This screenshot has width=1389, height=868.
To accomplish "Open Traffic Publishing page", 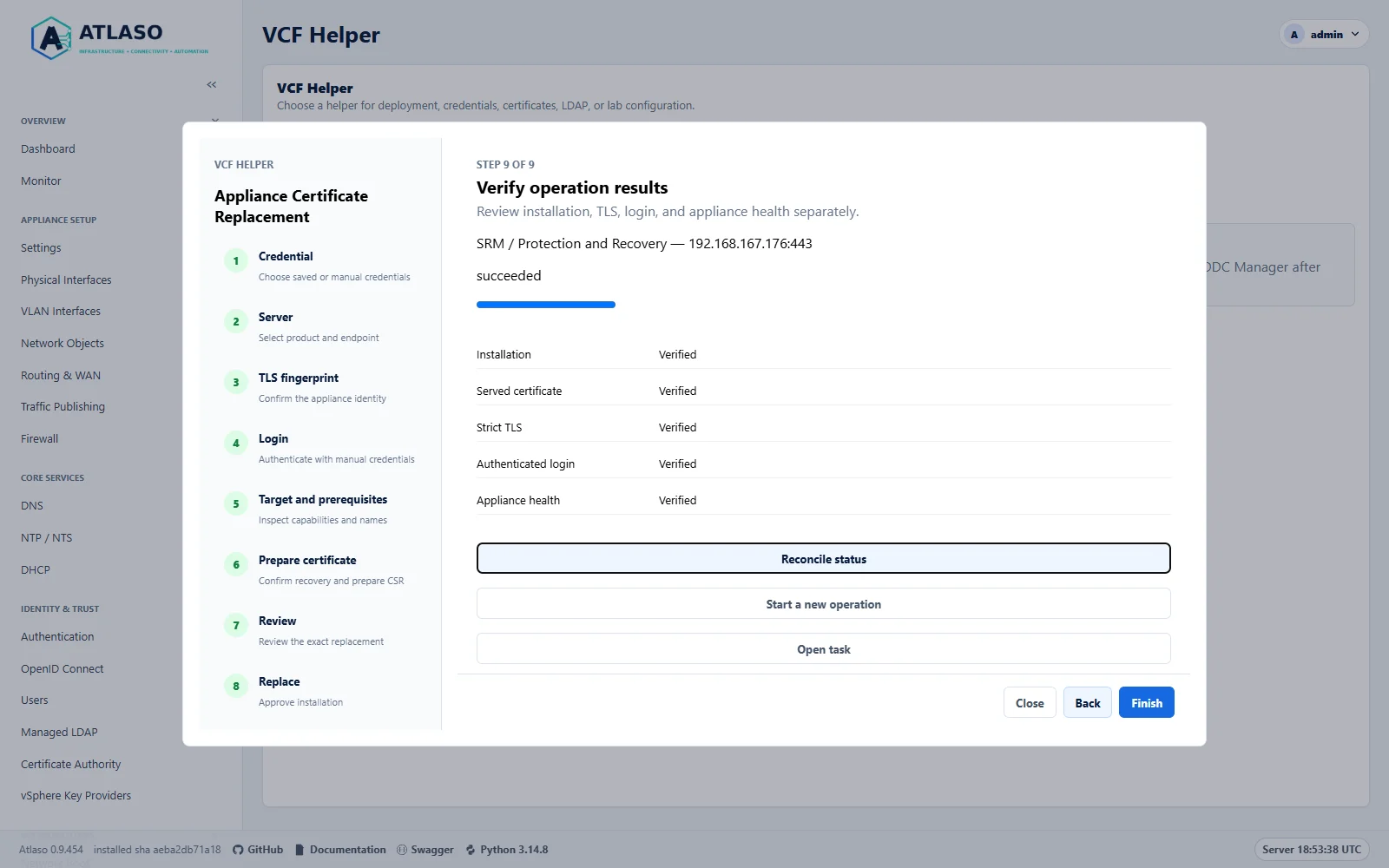I will [63, 407].
